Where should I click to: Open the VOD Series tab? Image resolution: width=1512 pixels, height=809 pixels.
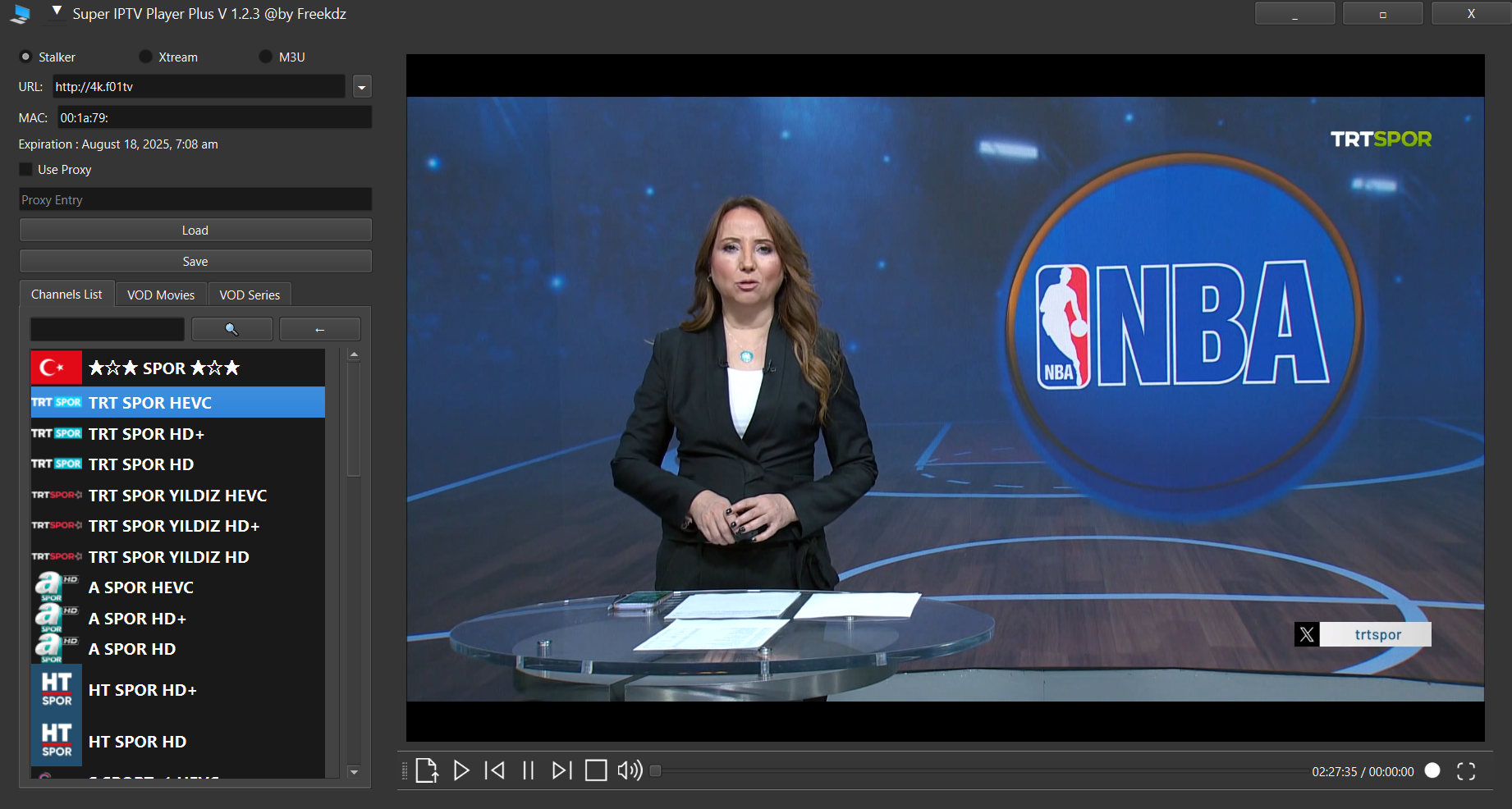coord(250,295)
